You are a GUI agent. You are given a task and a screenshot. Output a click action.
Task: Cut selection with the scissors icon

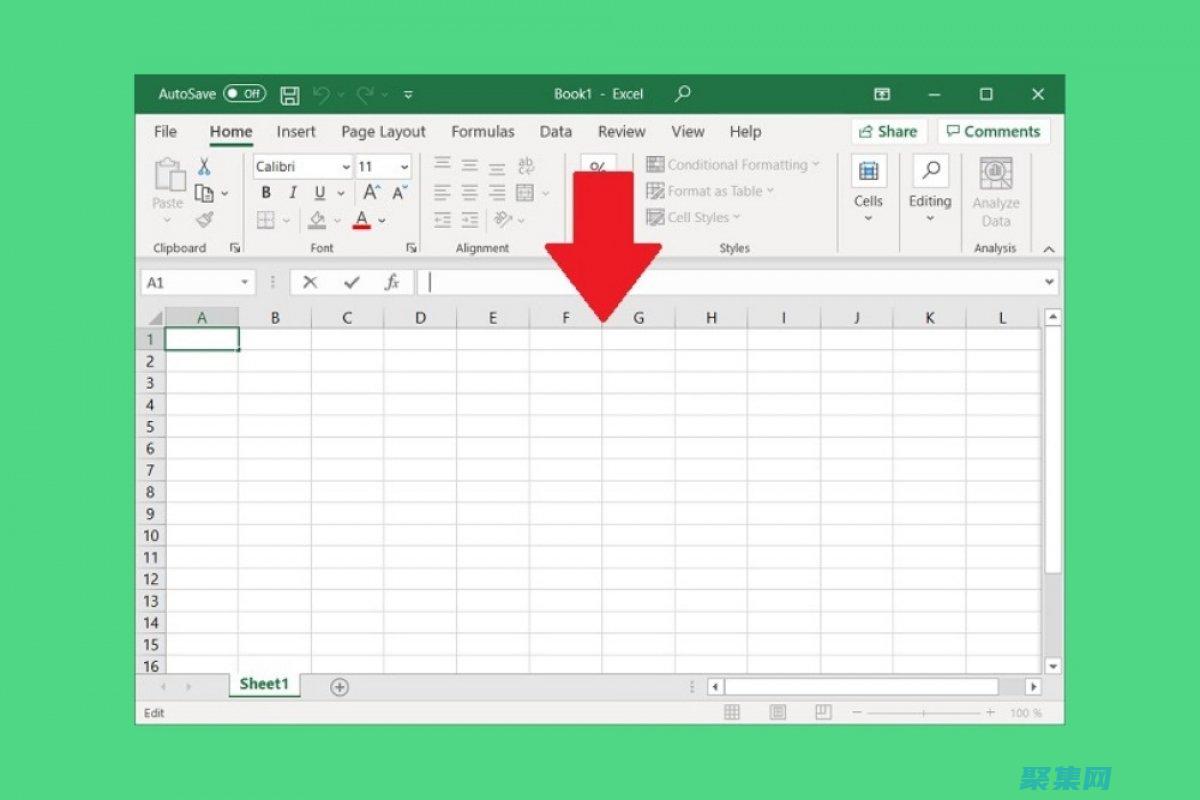[205, 166]
